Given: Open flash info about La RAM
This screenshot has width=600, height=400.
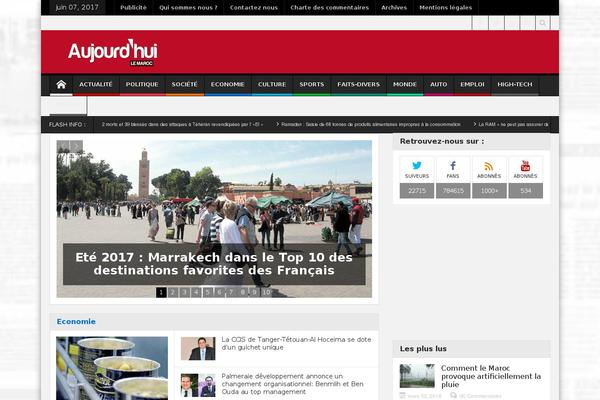Looking at the screenshot, I should click(x=513, y=124).
